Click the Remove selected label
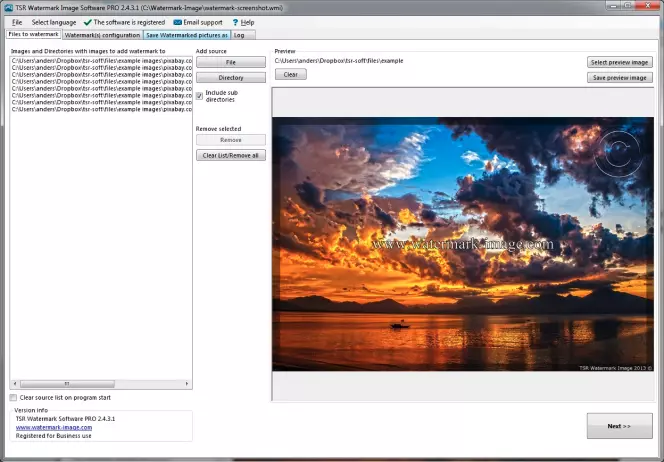This screenshot has height=462, width=664. point(218,129)
